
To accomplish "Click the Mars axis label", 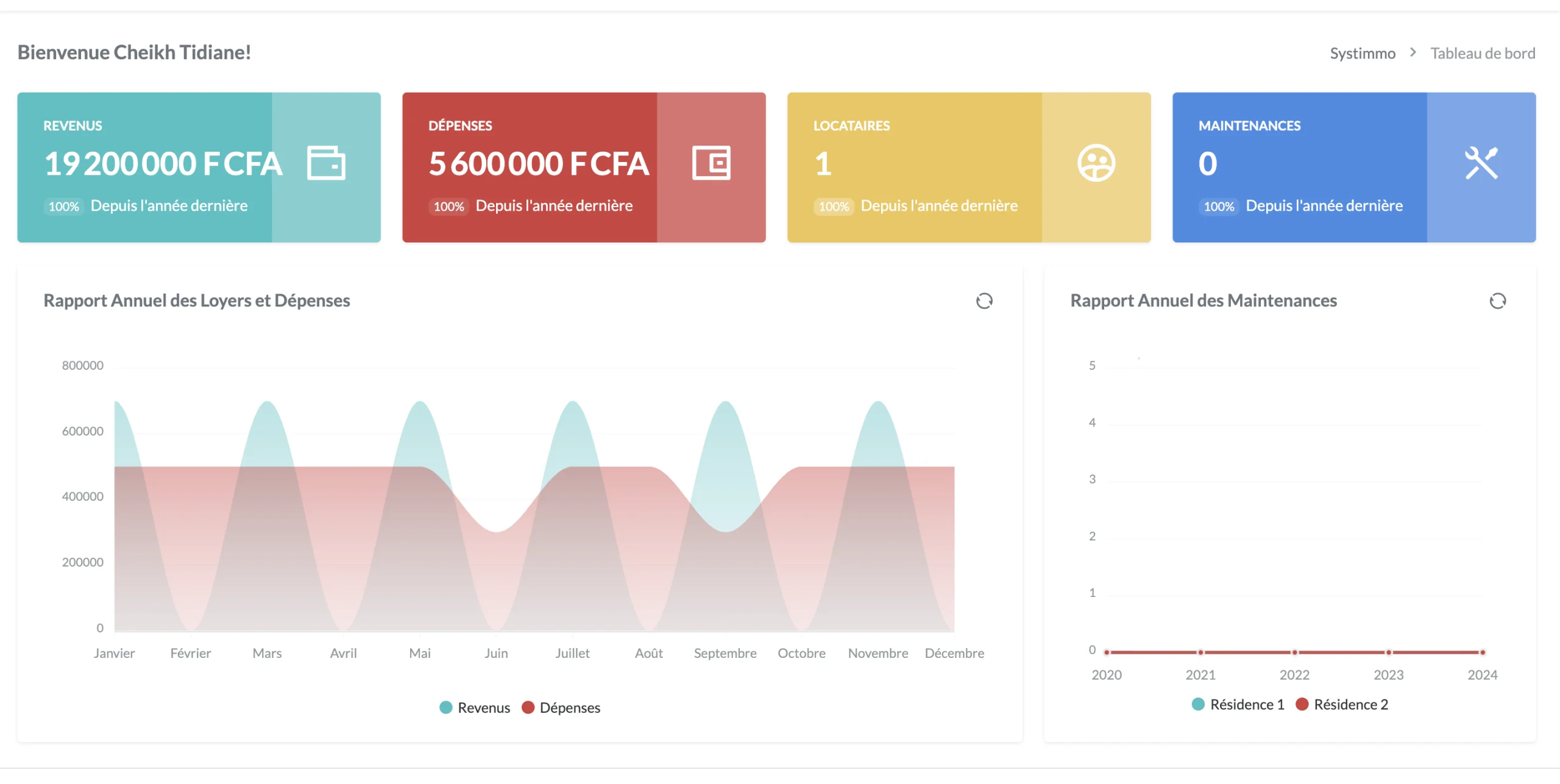I will pos(267,653).
